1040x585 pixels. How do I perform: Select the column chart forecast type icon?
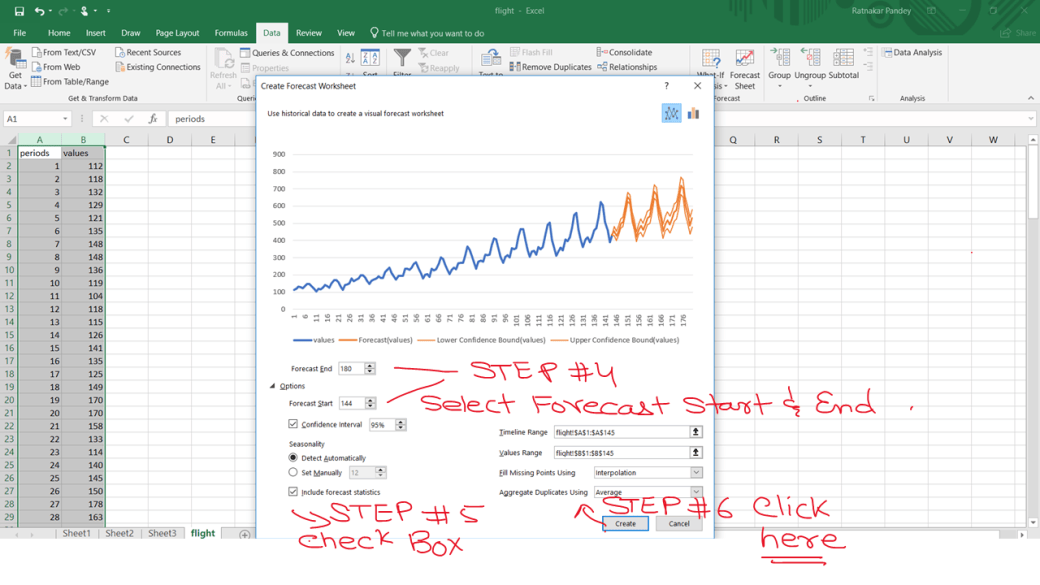693,113
